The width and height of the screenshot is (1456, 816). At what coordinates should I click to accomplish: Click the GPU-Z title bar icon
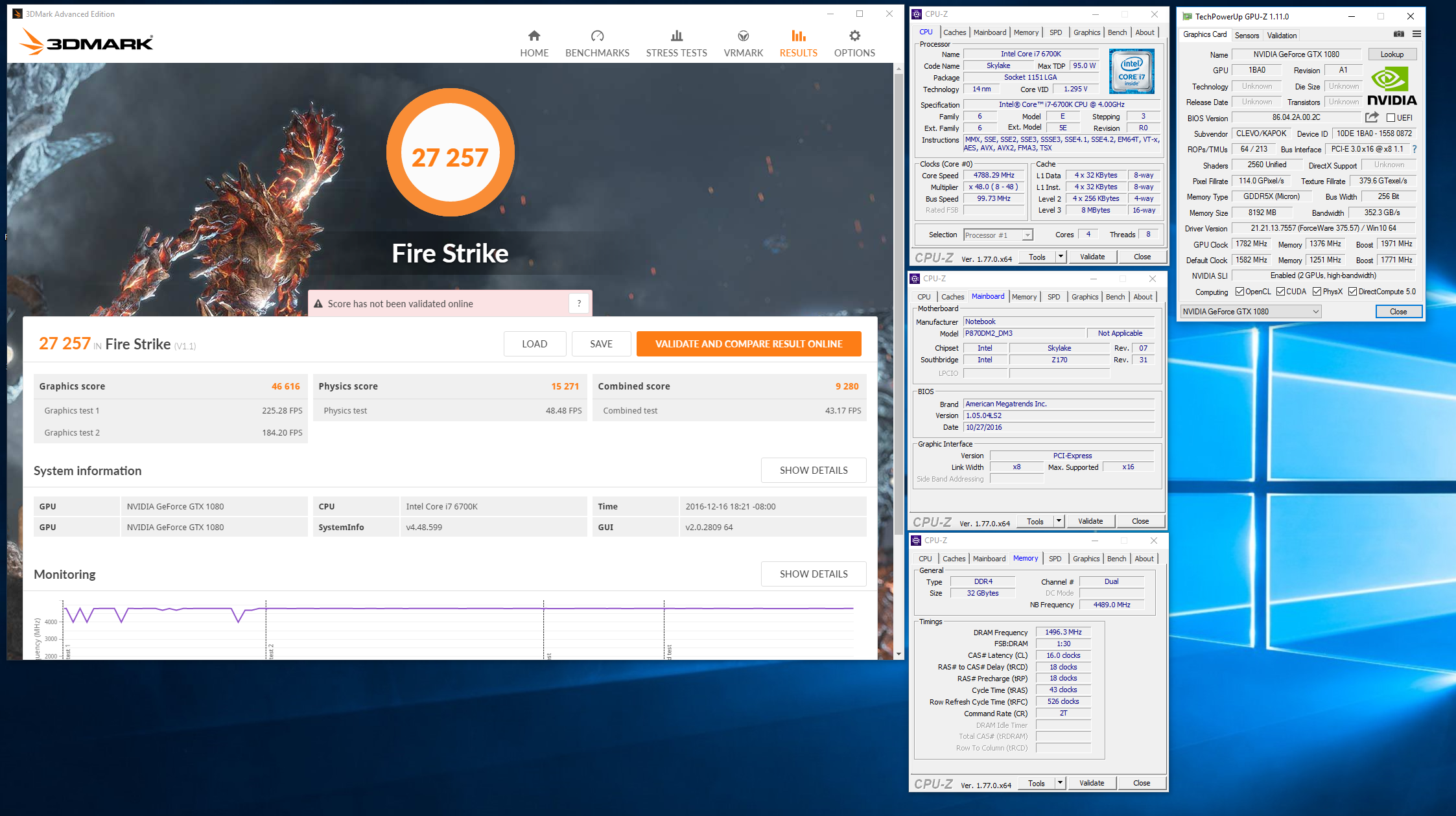(1187, 16)
